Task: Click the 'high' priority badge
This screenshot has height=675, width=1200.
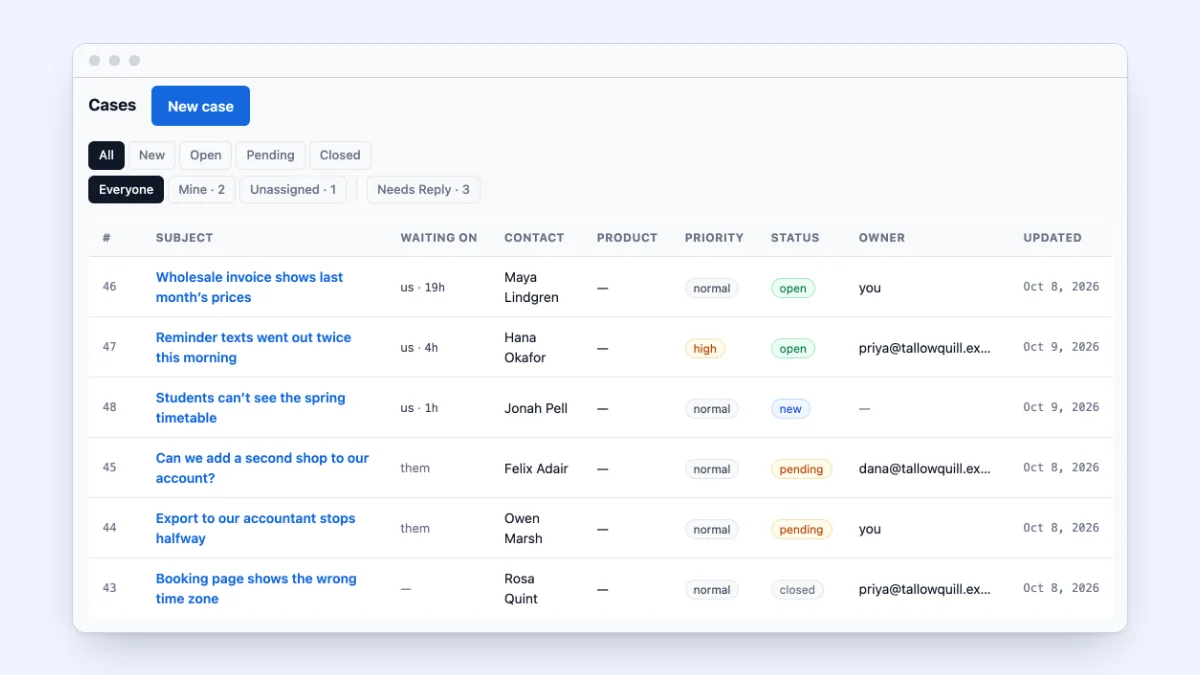Action: (705, 349)
